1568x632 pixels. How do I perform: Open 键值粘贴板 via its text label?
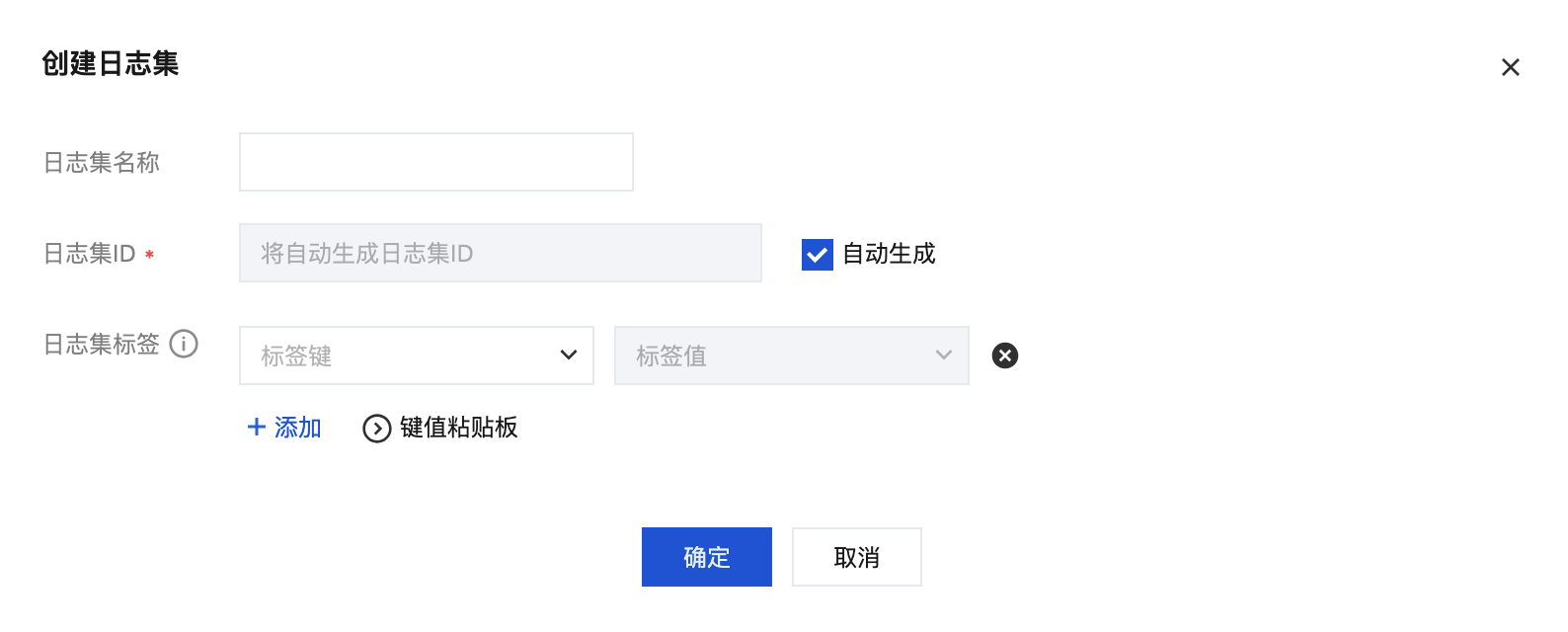coord(459,428)
